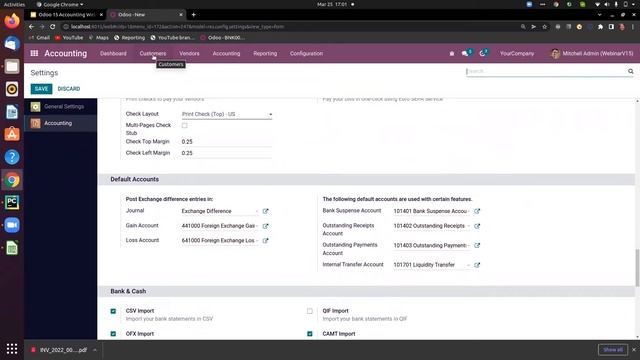The height and width of the screenshot is (360, 640).
Task: Open Files manager from the dock
Action: tap(12, 67)
